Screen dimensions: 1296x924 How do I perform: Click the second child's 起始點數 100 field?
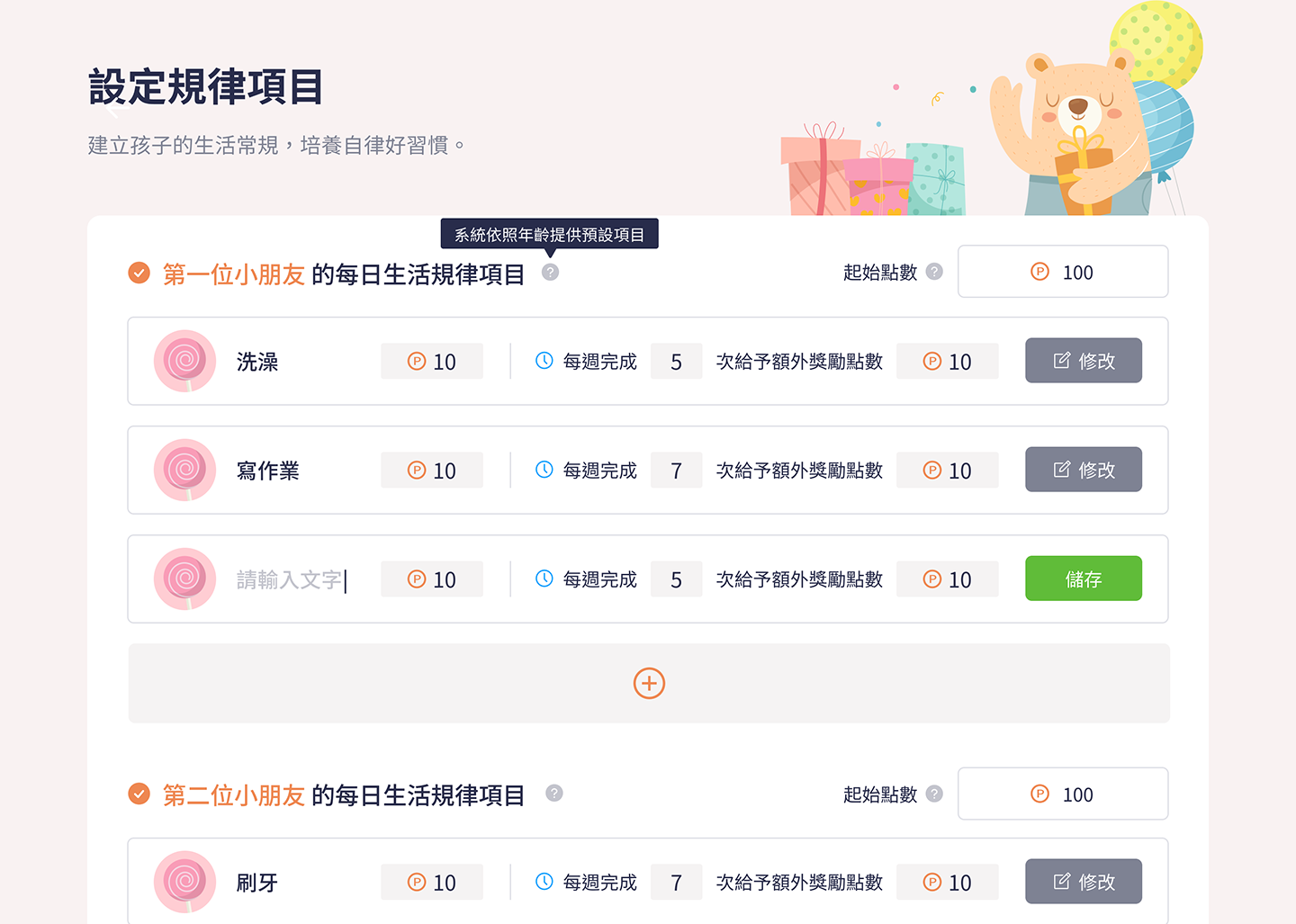click(1063, 794)
